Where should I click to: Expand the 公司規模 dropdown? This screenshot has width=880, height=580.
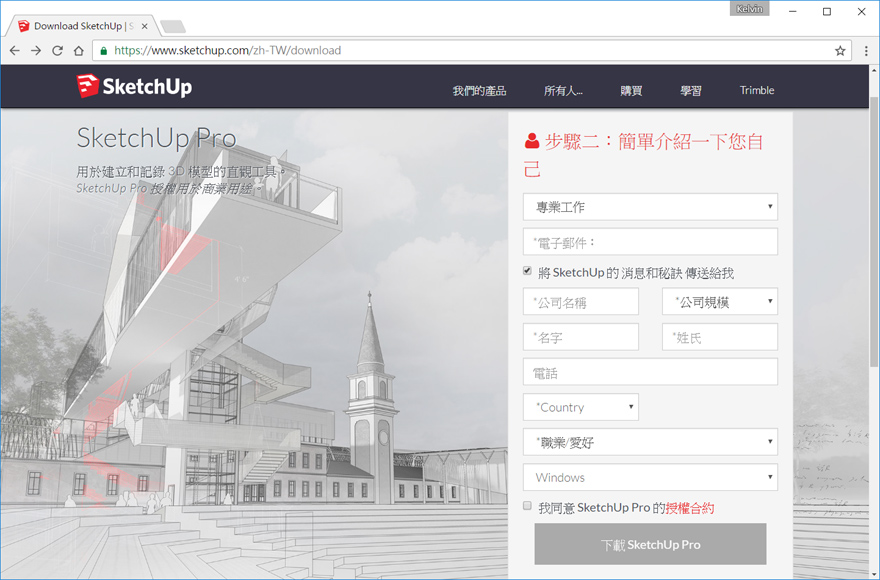(x=719, y=302)
